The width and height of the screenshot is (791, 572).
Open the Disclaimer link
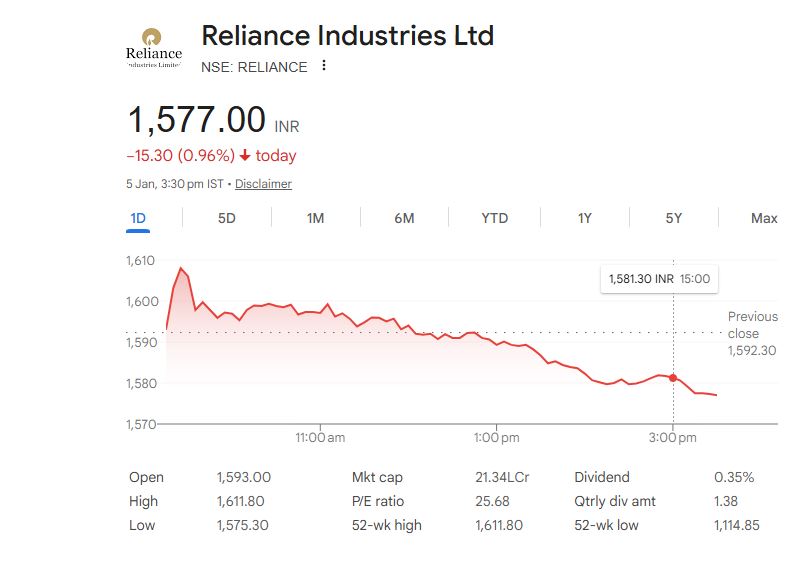(x=263, y=184)
